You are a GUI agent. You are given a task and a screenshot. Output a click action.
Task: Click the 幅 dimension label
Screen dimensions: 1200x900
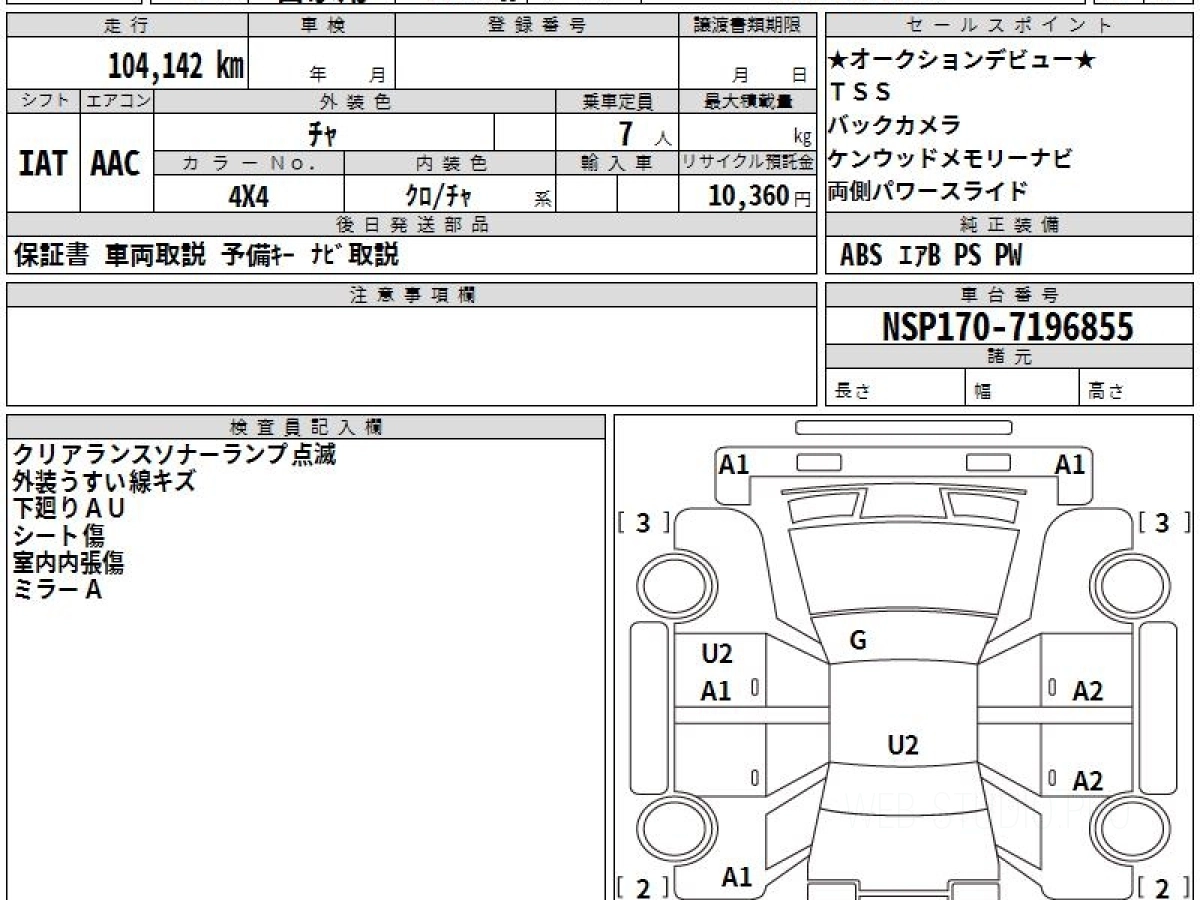[x=983, y=392]
